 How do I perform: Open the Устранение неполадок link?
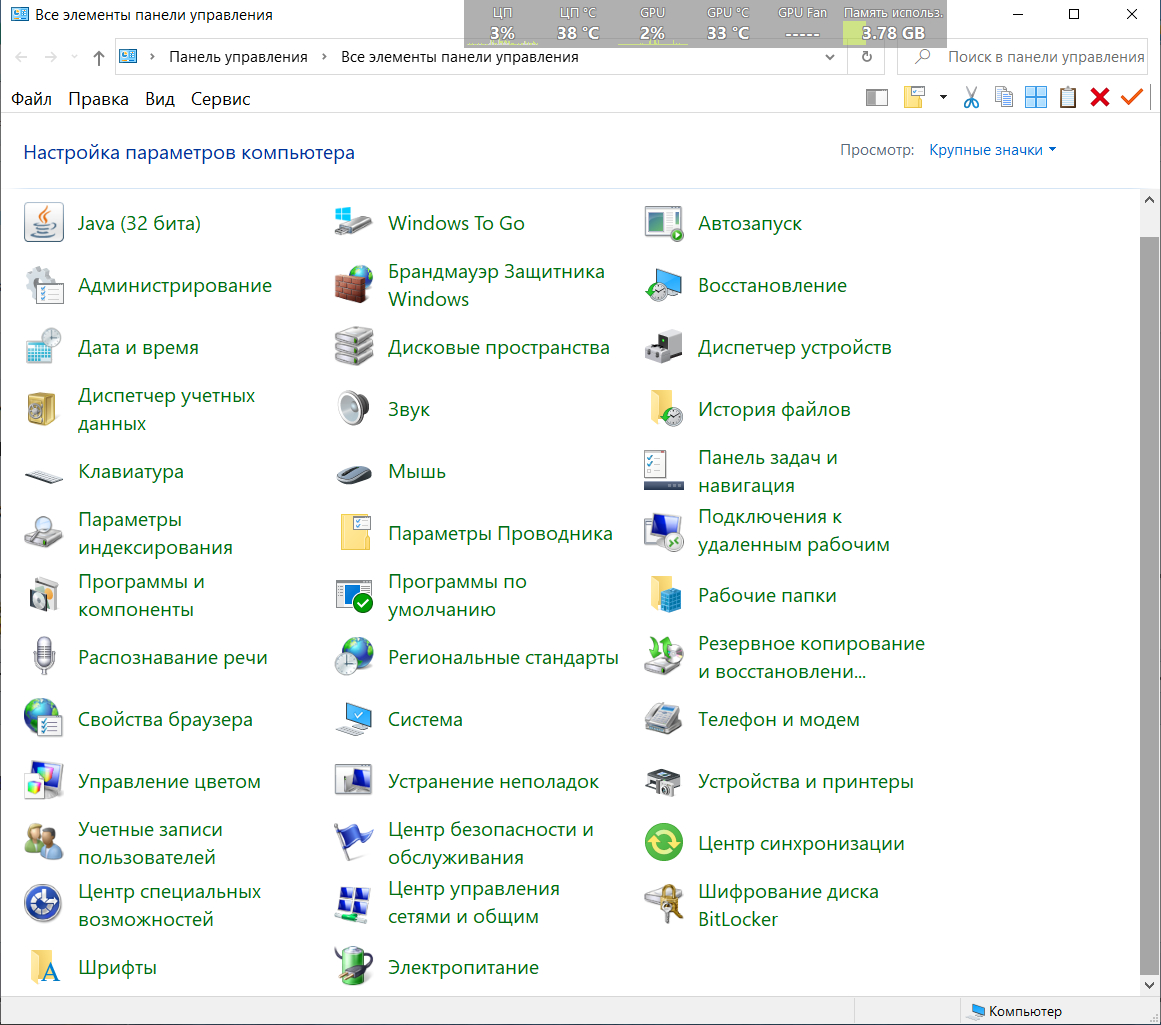click(493, 781)
